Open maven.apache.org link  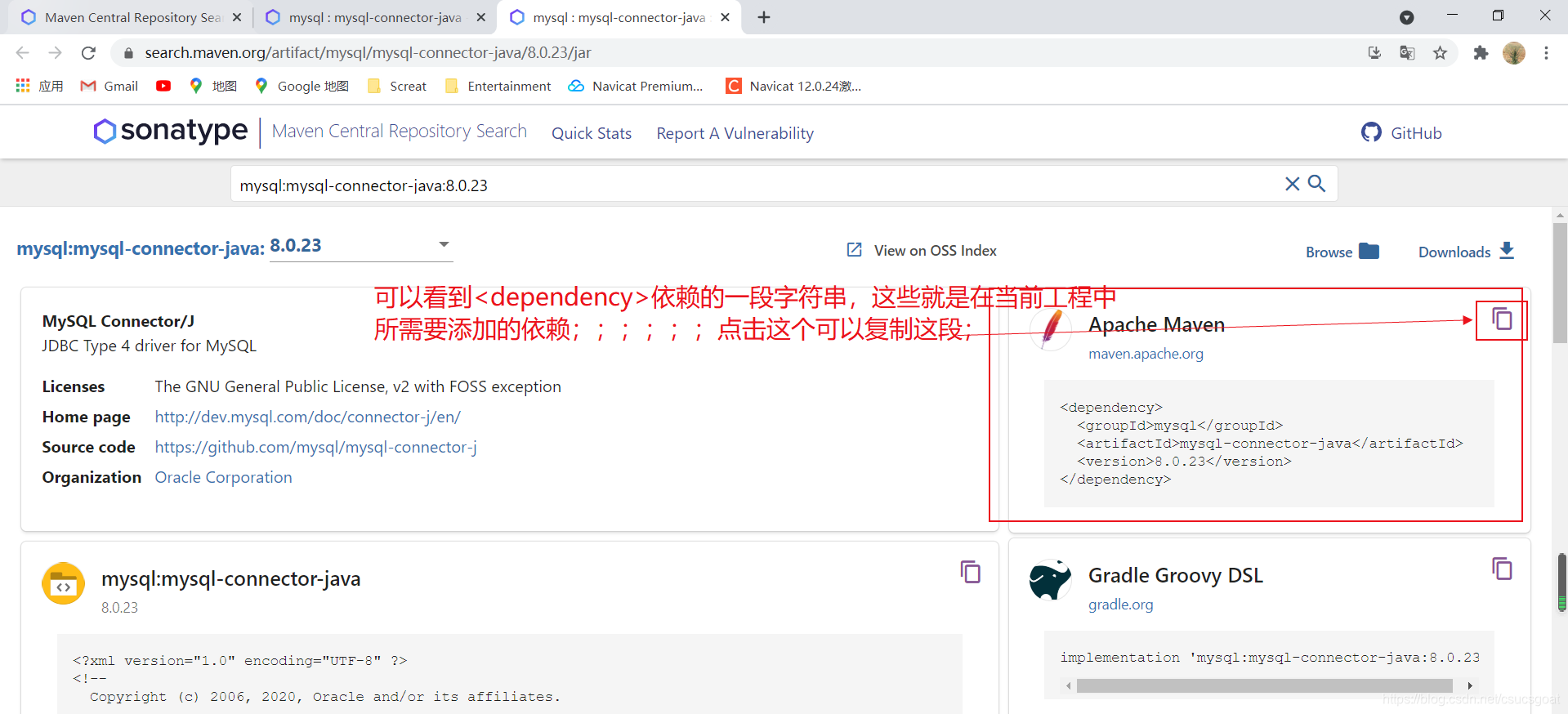(1146, 354)
